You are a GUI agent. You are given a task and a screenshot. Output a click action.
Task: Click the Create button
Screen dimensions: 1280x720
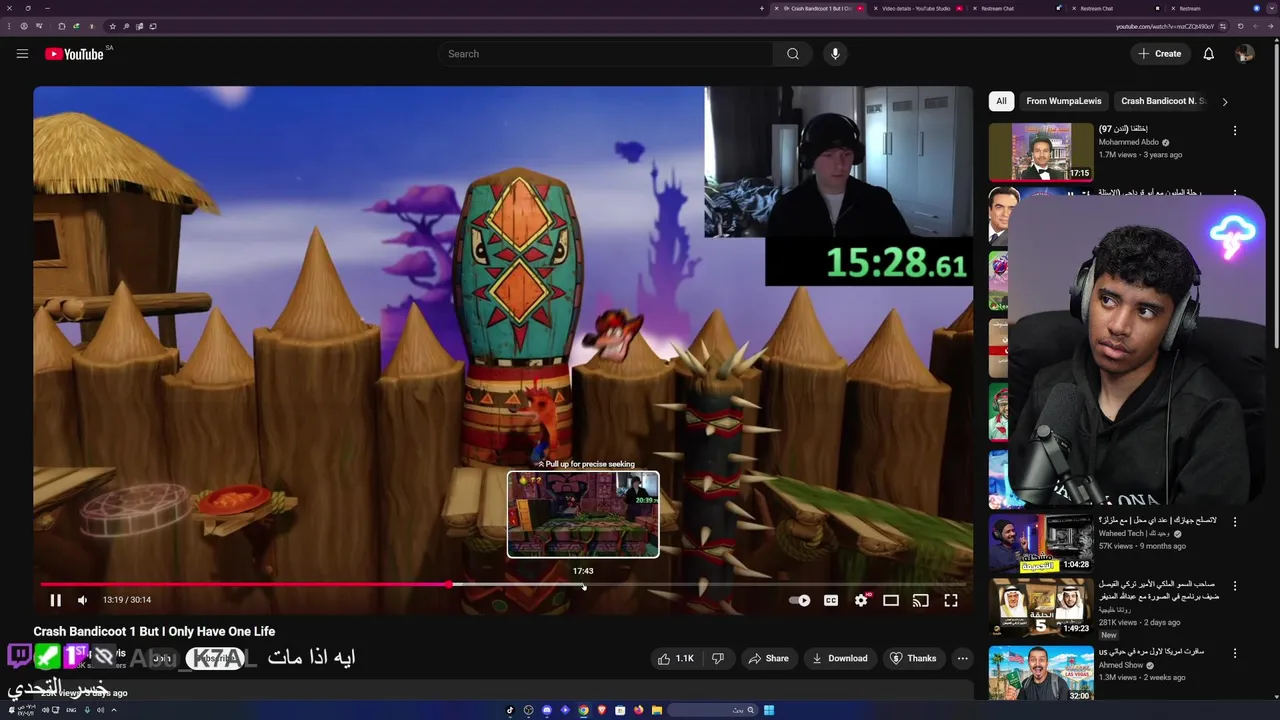1159,54
